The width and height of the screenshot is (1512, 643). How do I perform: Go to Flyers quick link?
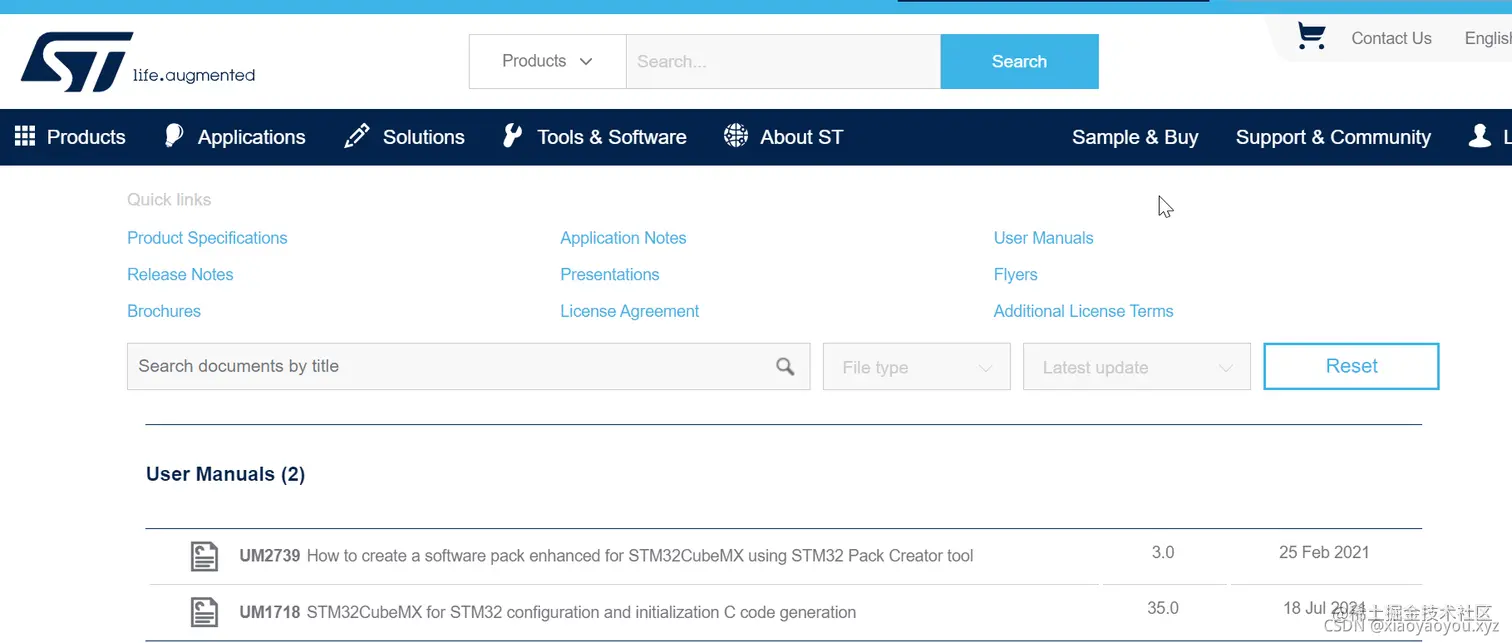(1015, 274)
